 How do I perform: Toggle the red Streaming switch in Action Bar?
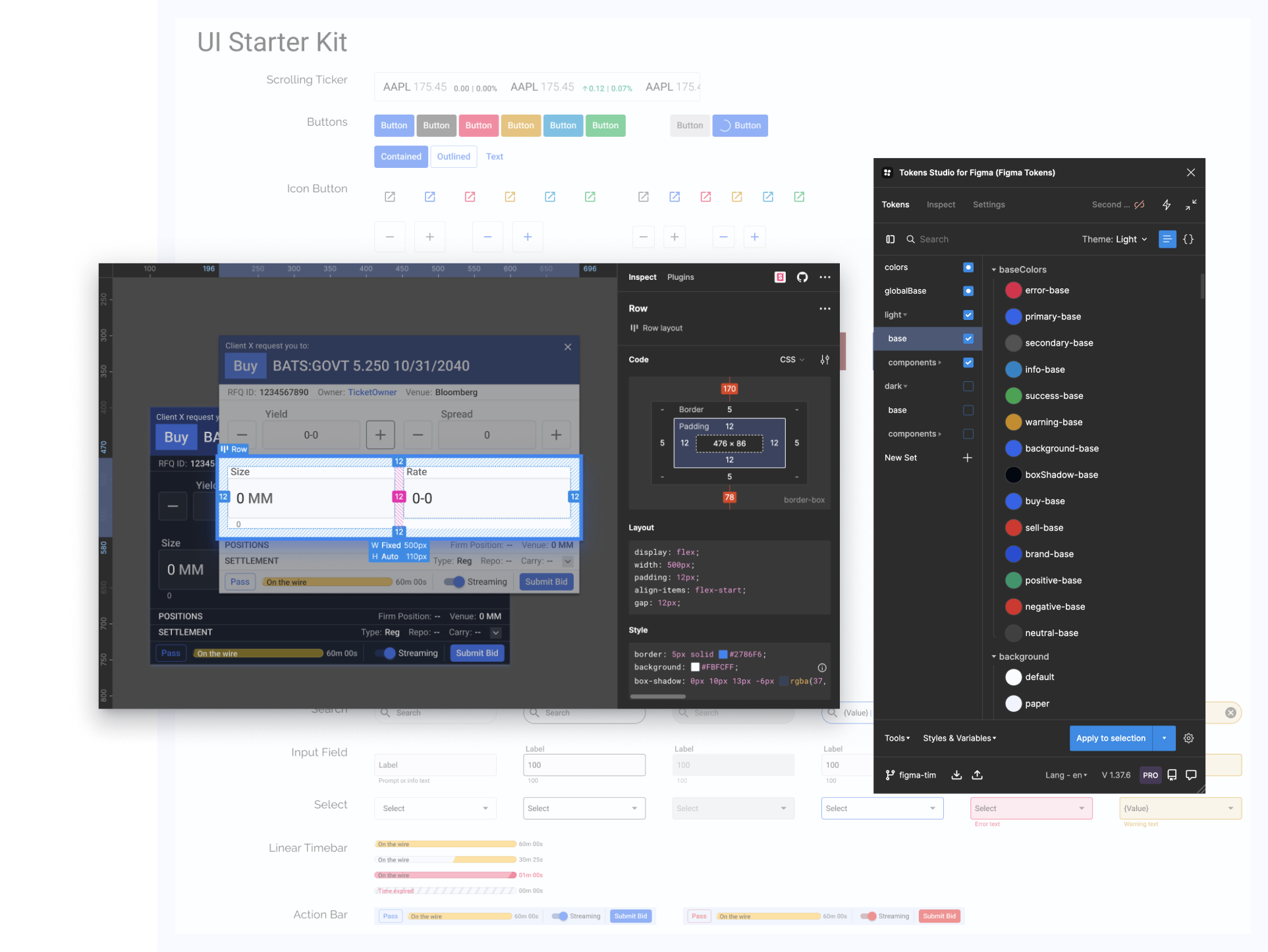coord(869,916)
